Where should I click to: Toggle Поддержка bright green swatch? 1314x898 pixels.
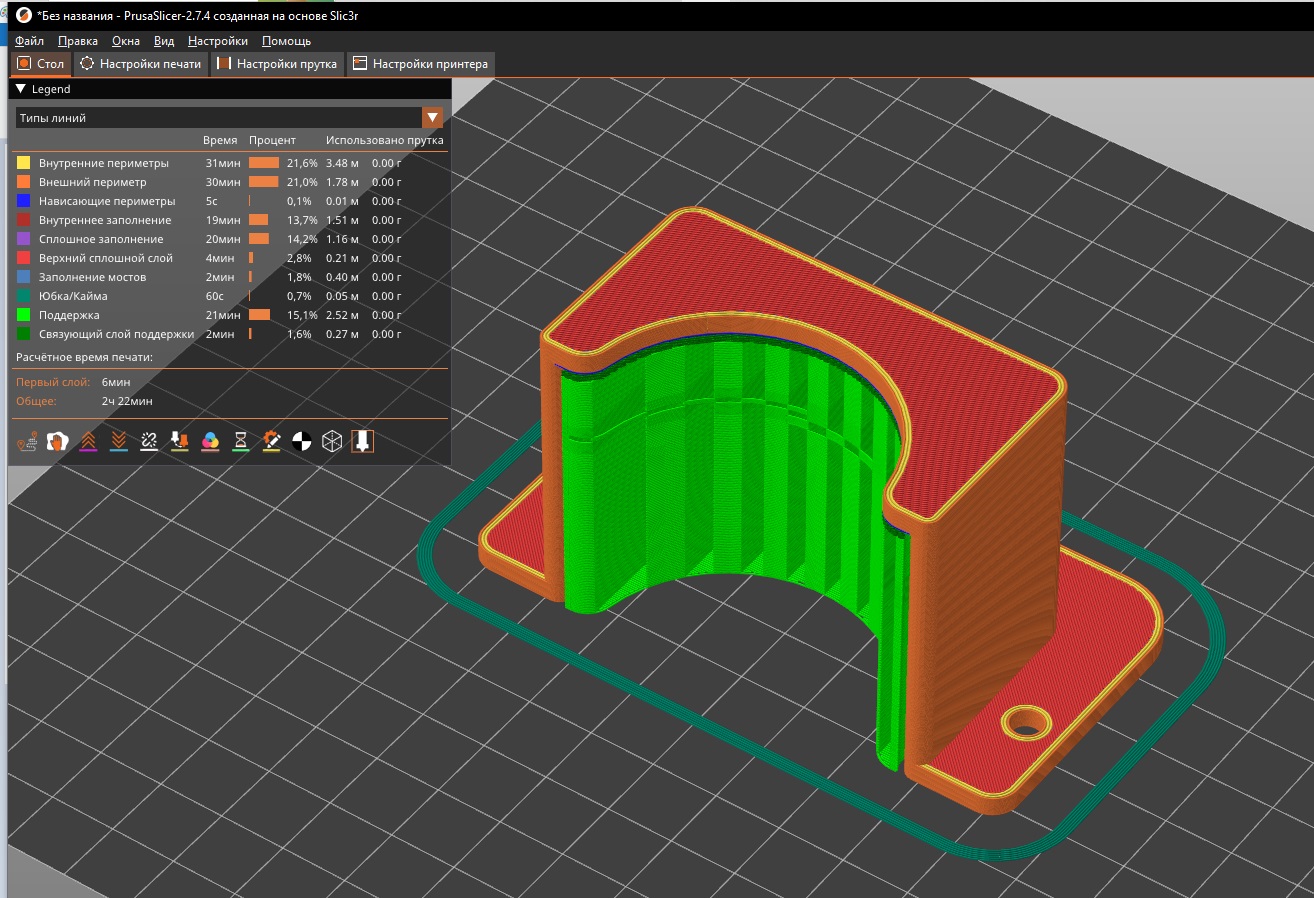(24, 315)
